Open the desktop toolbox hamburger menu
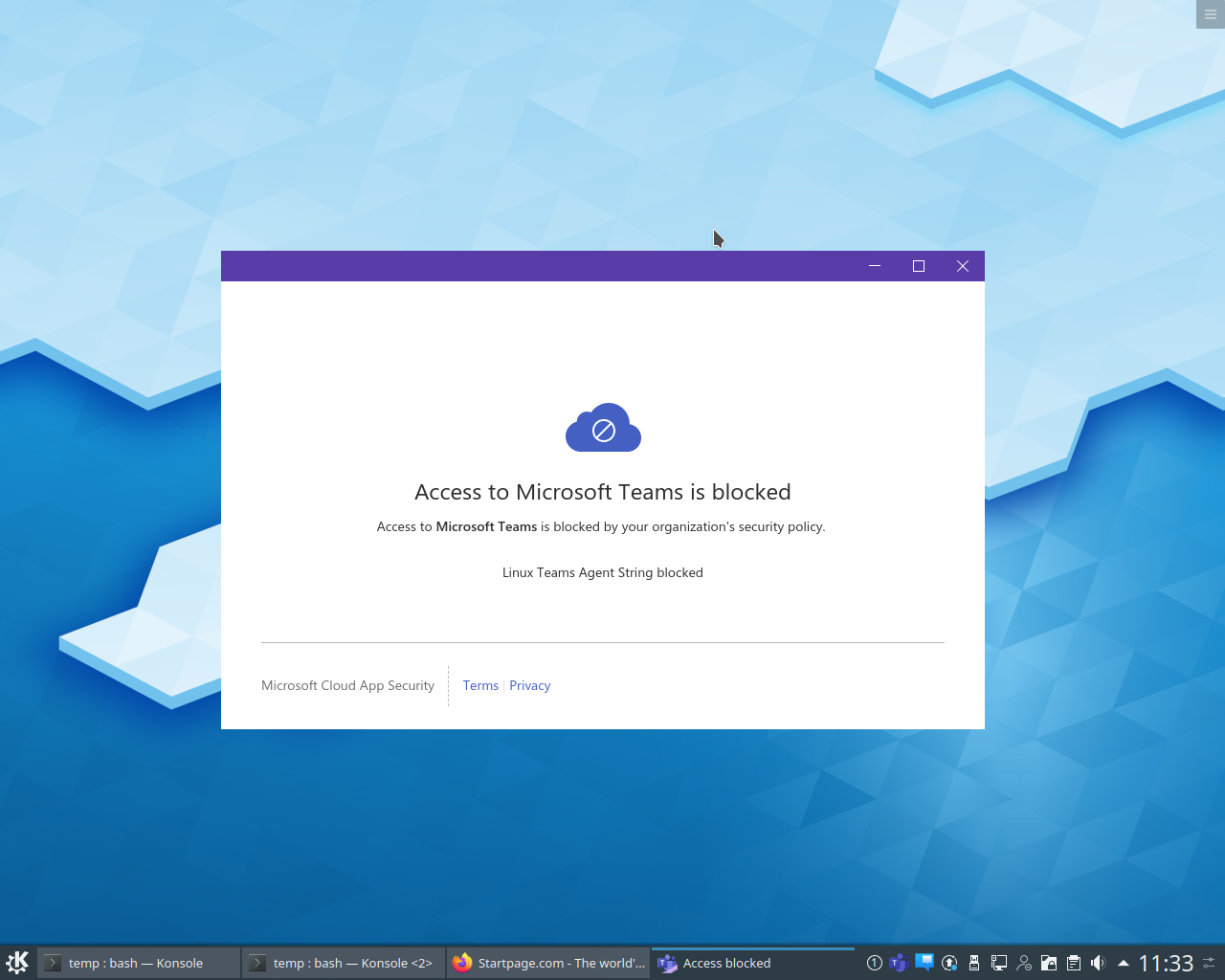 point(1210,14)
